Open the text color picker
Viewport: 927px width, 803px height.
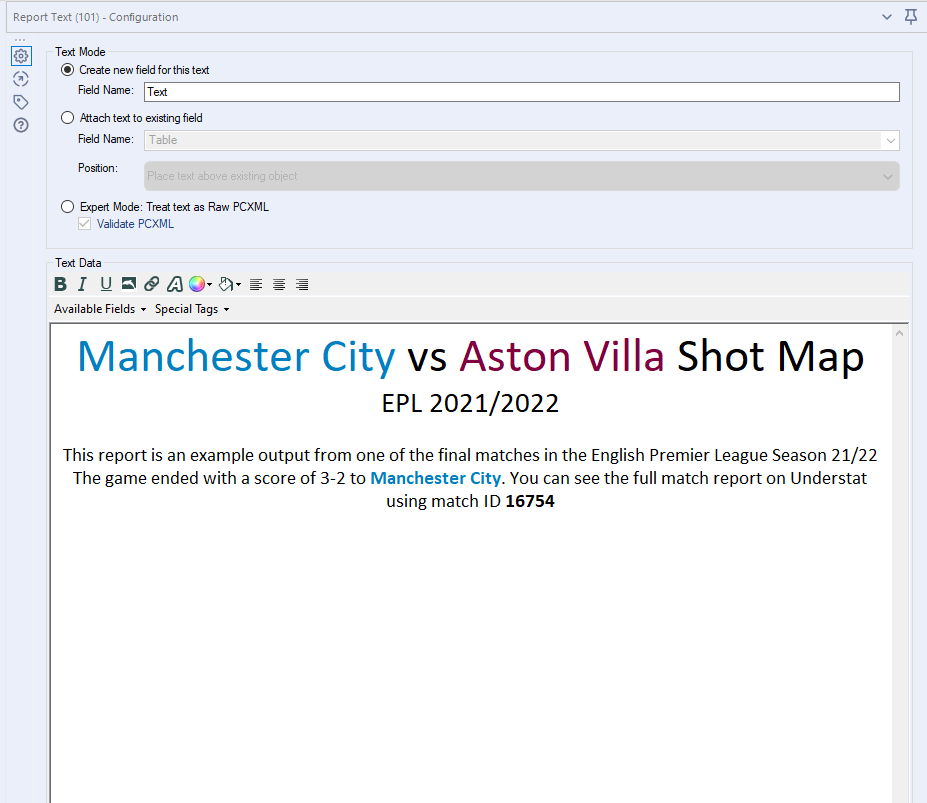click(x=198, y=285)
